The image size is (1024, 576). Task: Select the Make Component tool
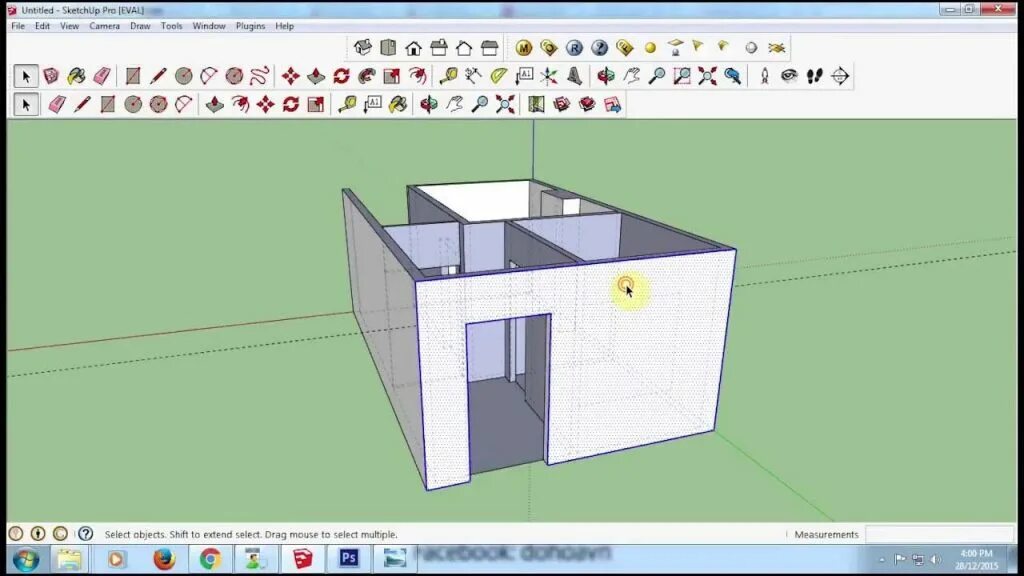pyautogui.click(x=51, y=76)
